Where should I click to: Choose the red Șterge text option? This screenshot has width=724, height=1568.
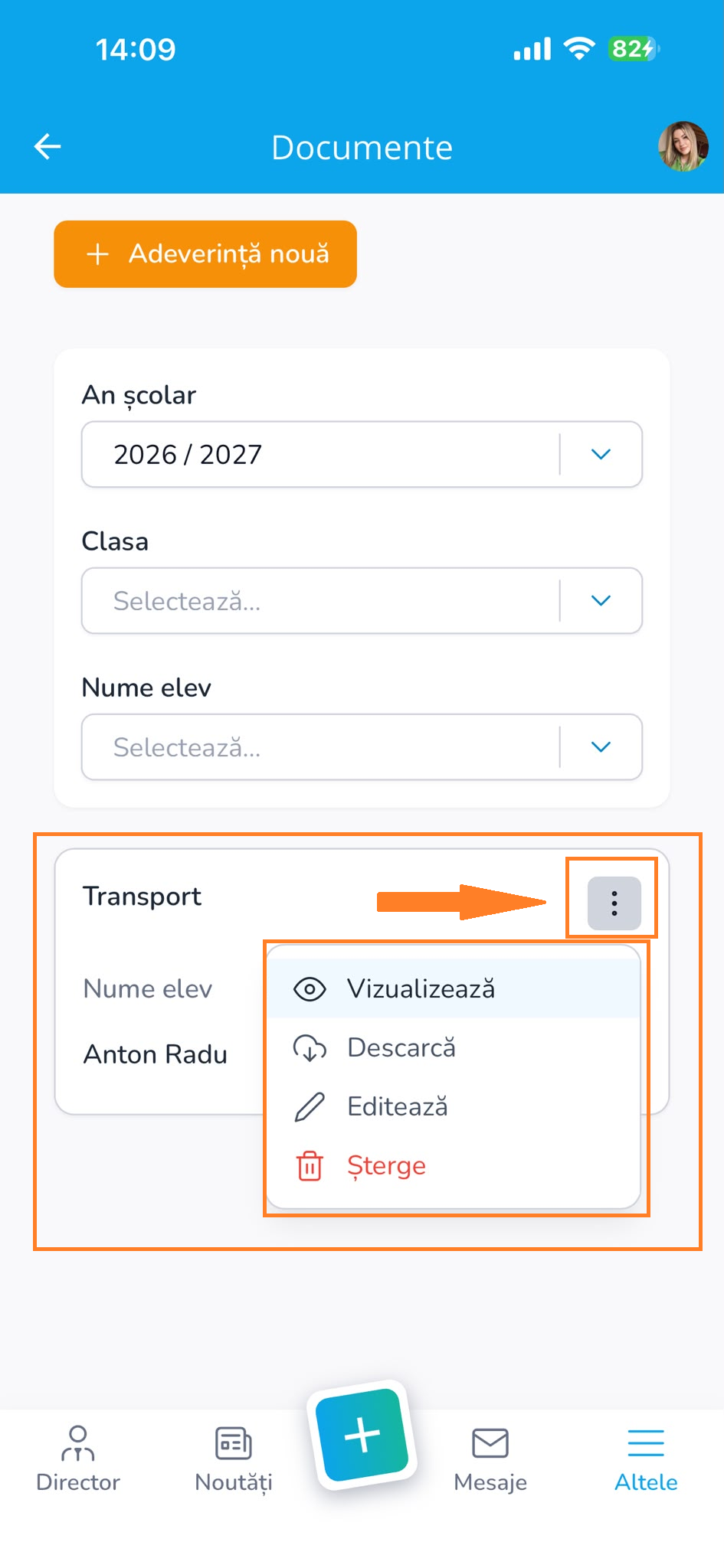click(386, 1166)
